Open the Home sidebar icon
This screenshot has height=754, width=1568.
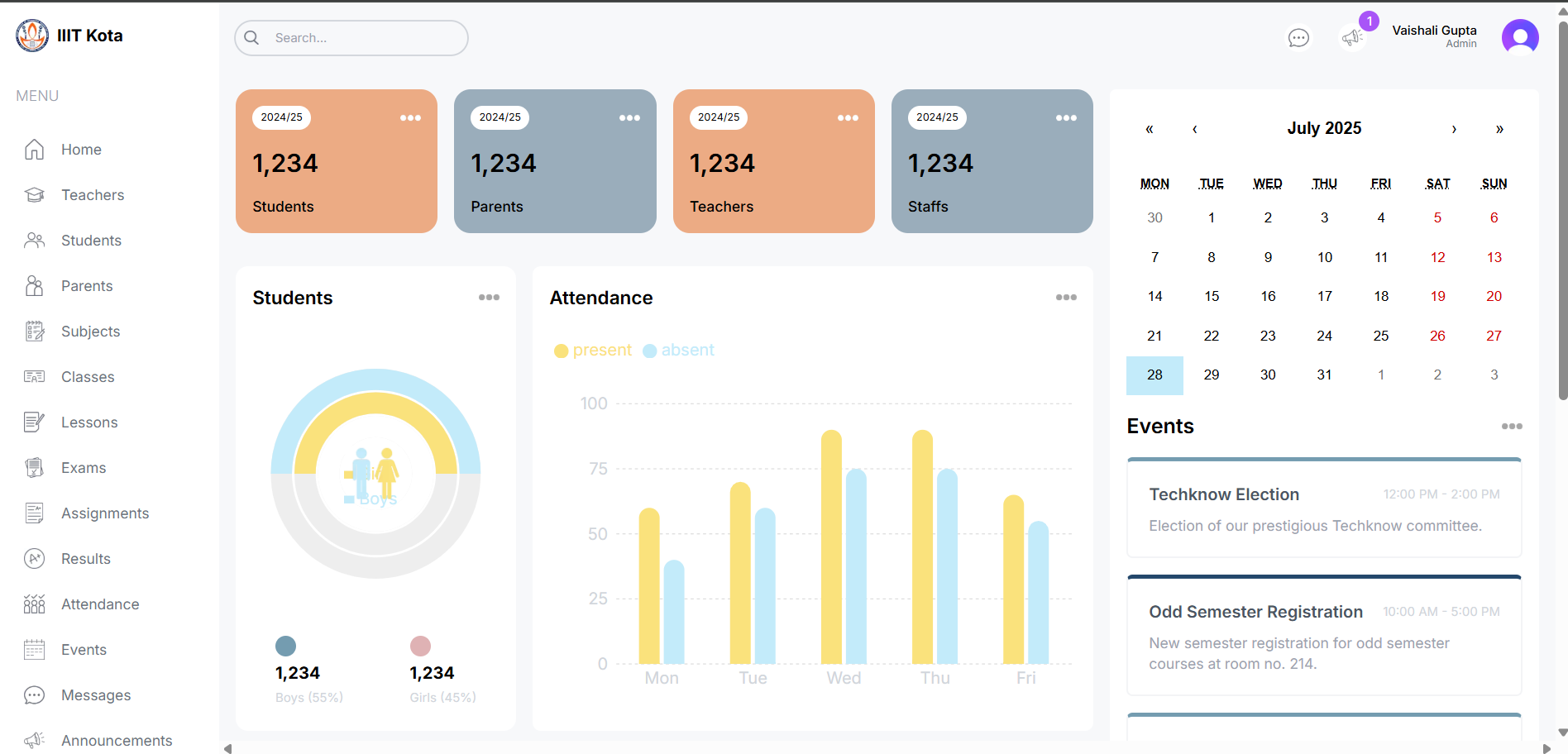point(34,150)
